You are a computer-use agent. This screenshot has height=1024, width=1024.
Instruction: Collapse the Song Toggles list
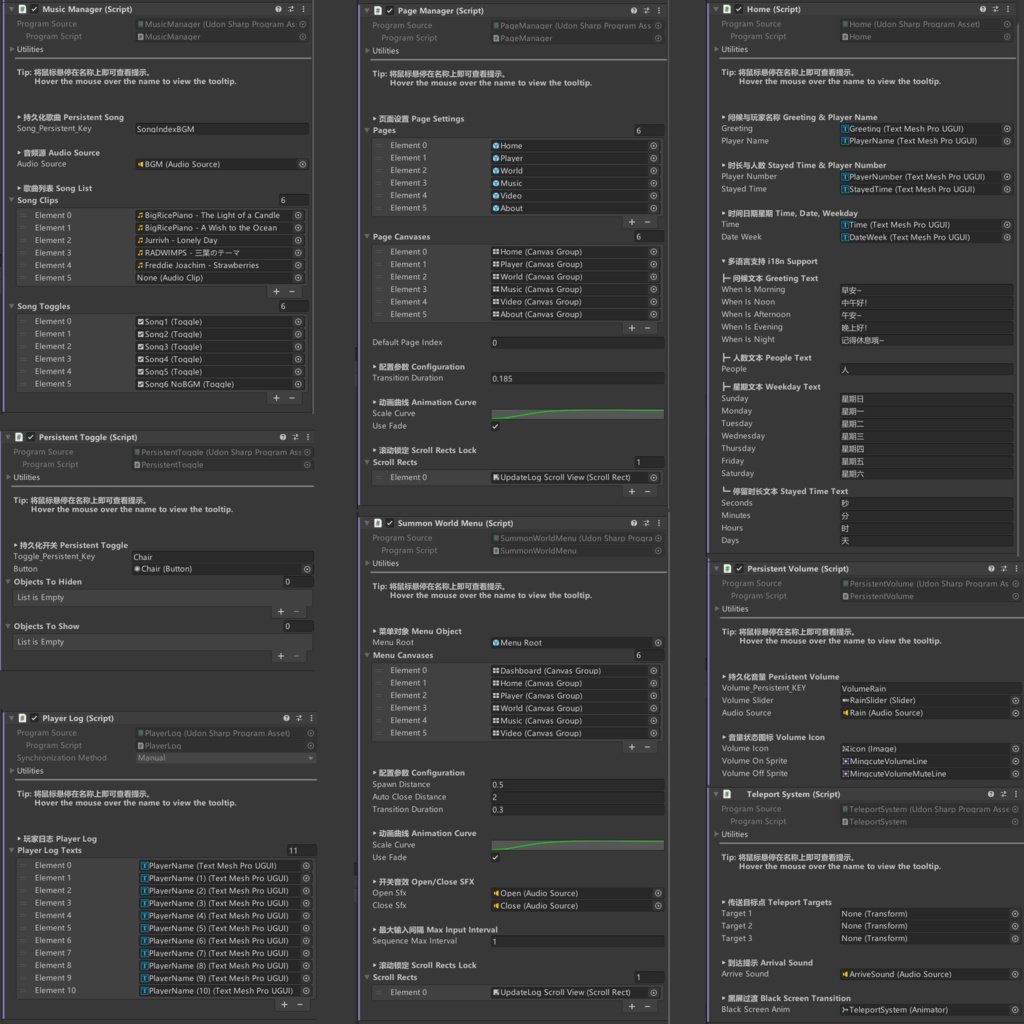pyautogui.click(x=12, y=306)
